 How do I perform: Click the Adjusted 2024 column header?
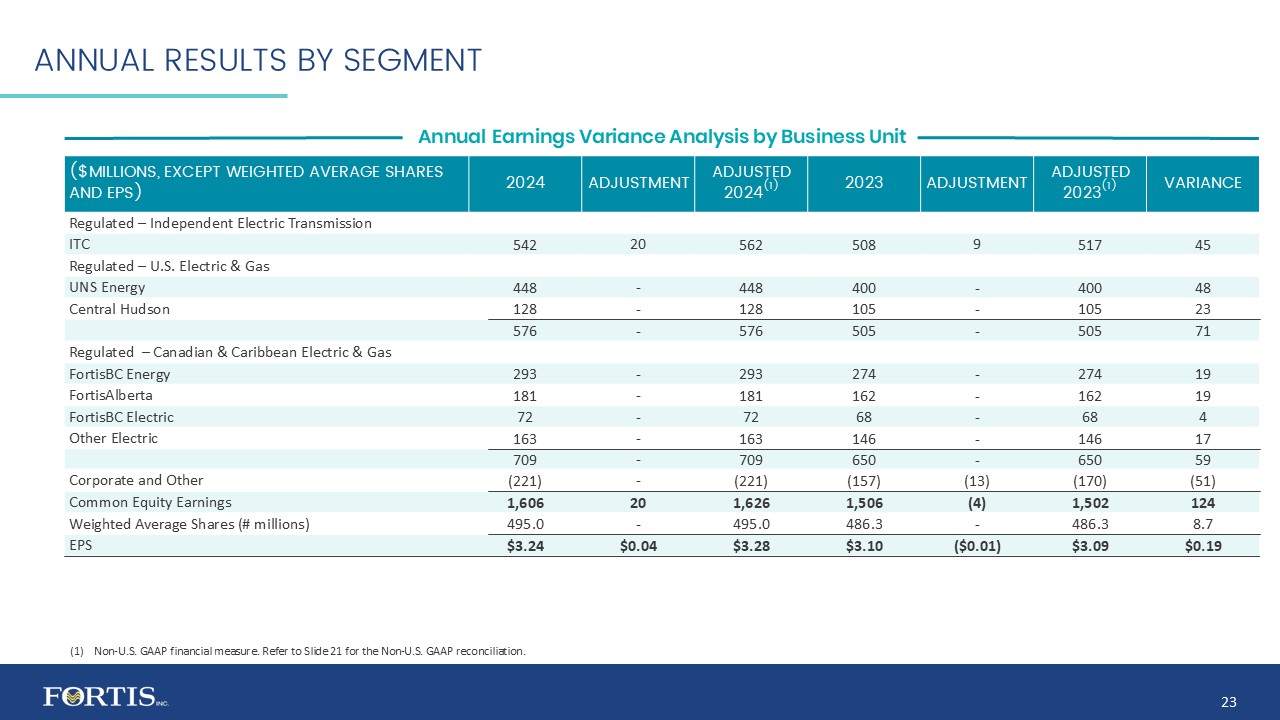[751, 182]
